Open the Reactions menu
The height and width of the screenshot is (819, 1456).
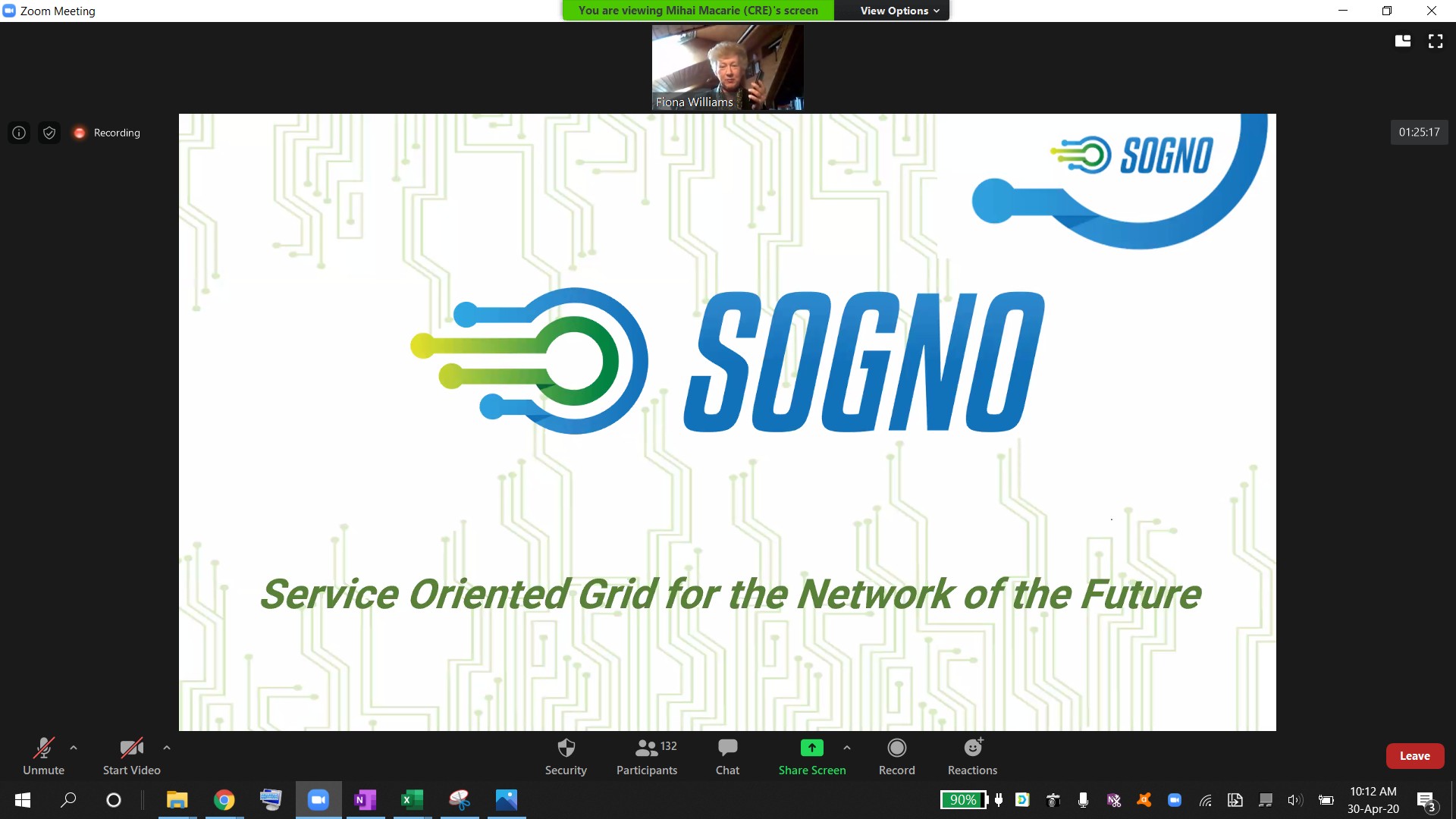click(x=972, y=756)
